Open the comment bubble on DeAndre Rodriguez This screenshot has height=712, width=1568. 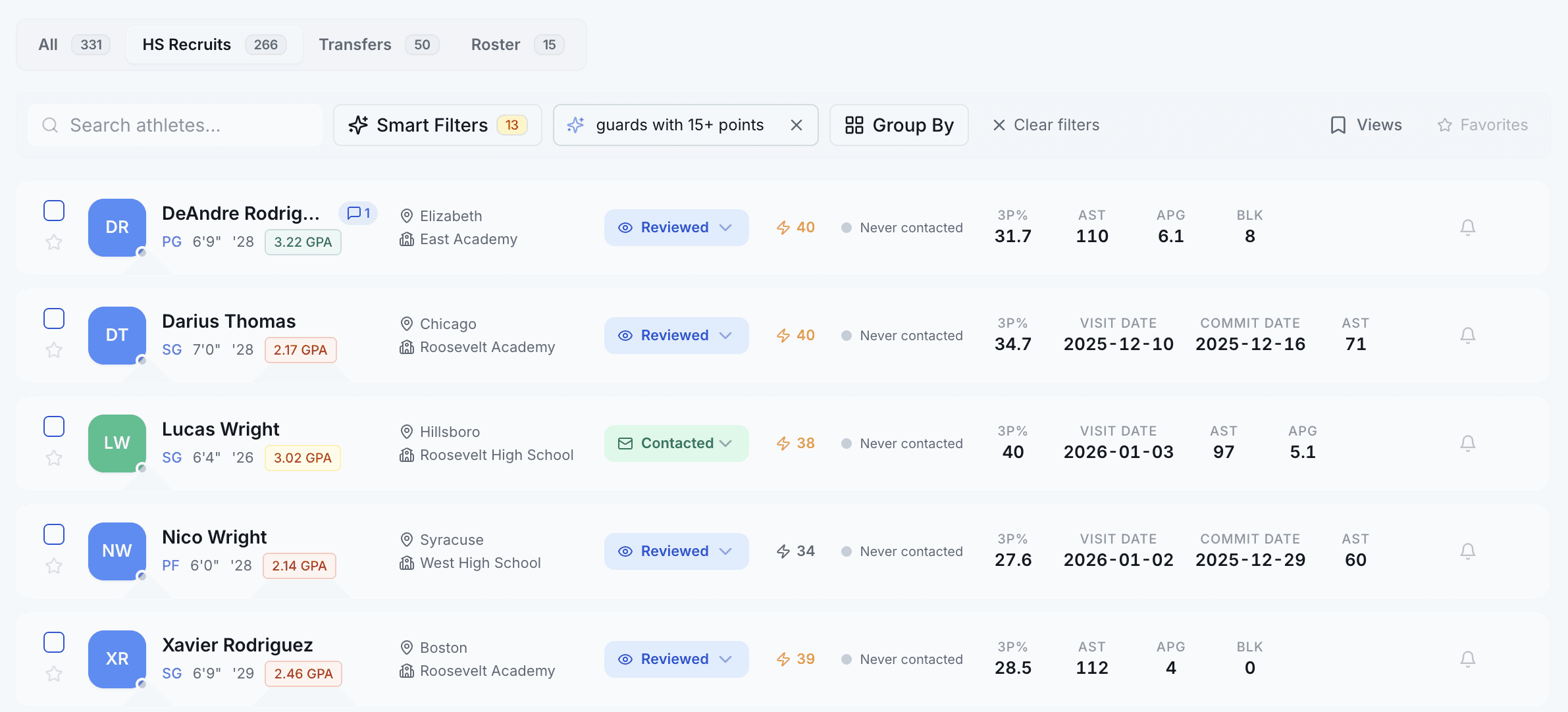point(358,213)
